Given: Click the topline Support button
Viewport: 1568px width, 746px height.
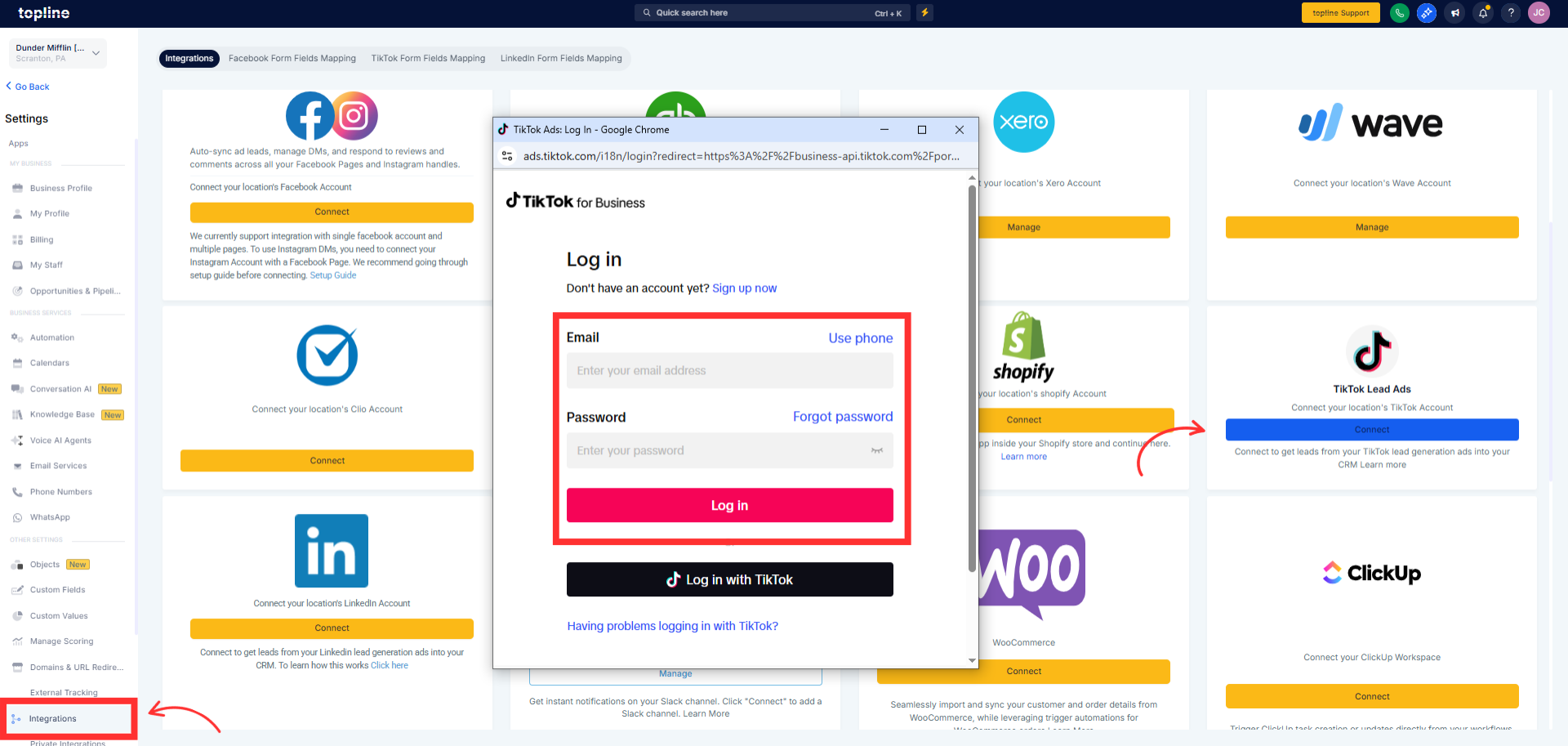Looking at the screenshot, I should (x=1341, y=13).
